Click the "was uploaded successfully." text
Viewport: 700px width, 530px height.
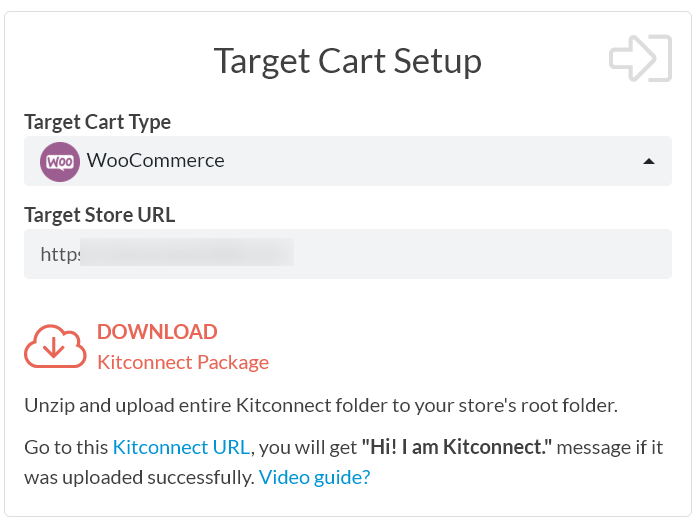coord(139,478)
